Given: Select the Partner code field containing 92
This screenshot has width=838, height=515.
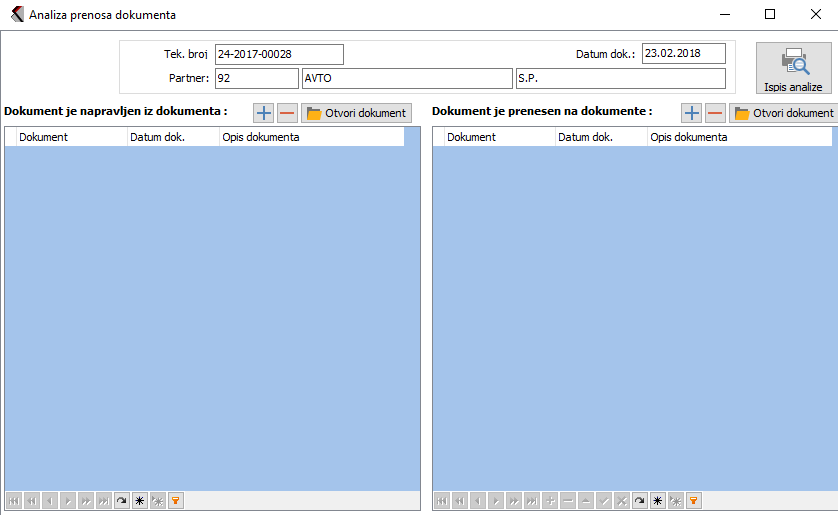Looking at the screenshot, I should [x=256, y=79].
